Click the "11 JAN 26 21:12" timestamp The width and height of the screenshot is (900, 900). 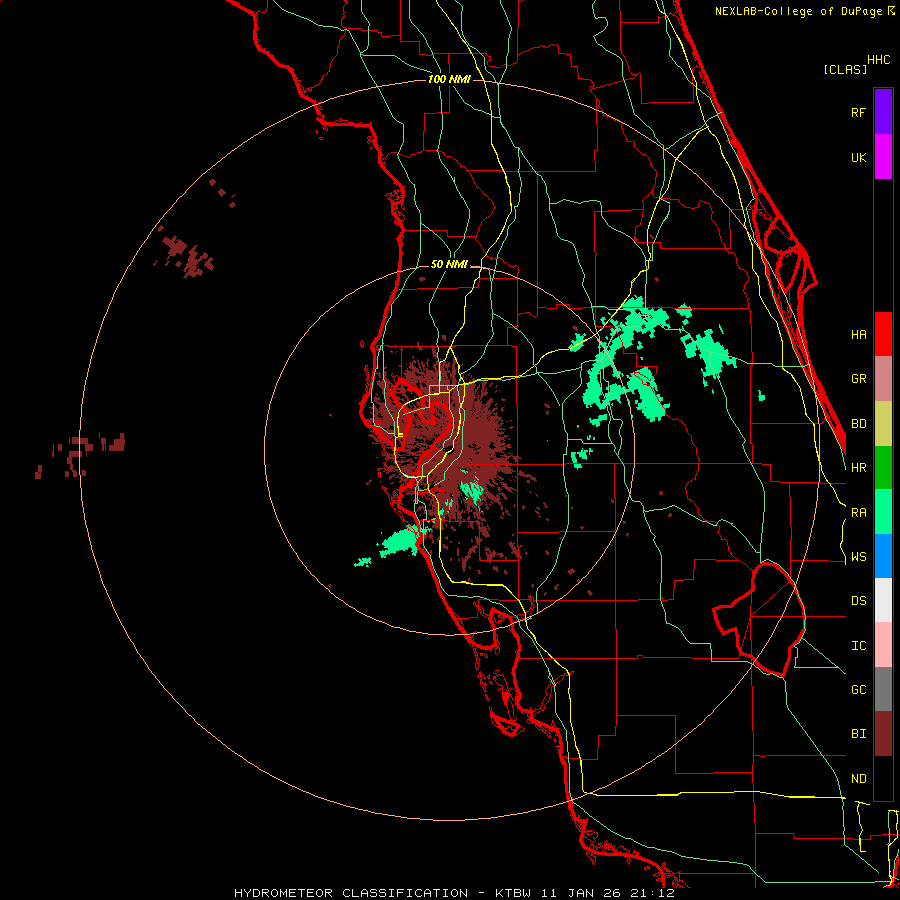(x=607, y=893)
